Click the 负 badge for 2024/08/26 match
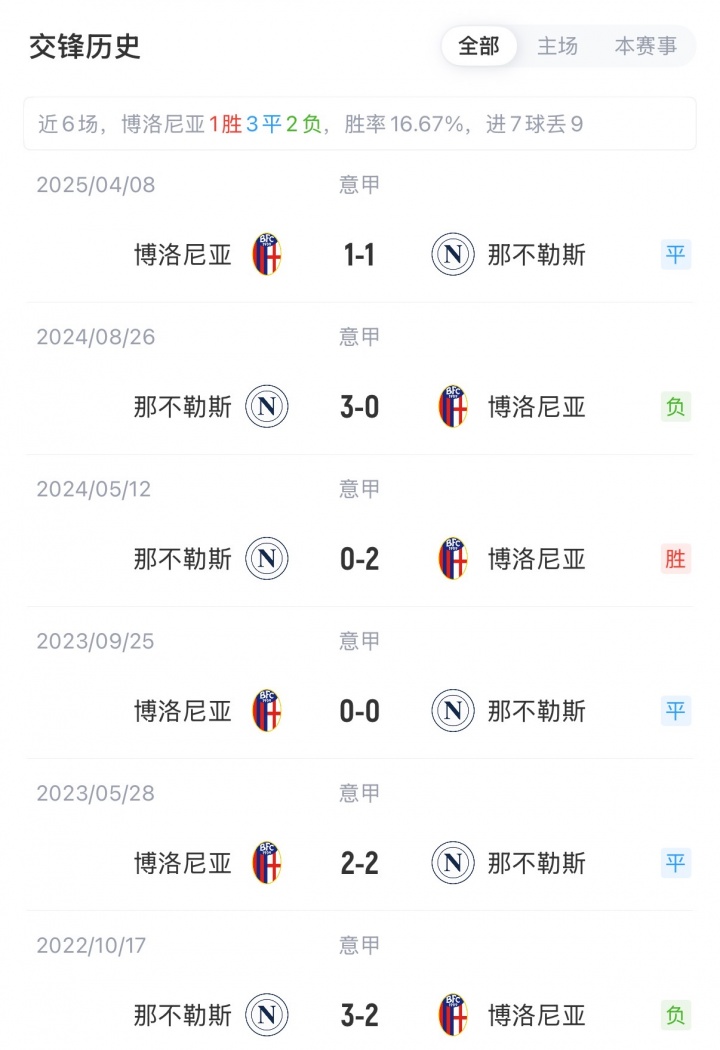Screen dimensions: 720x1050 point(676,407)
